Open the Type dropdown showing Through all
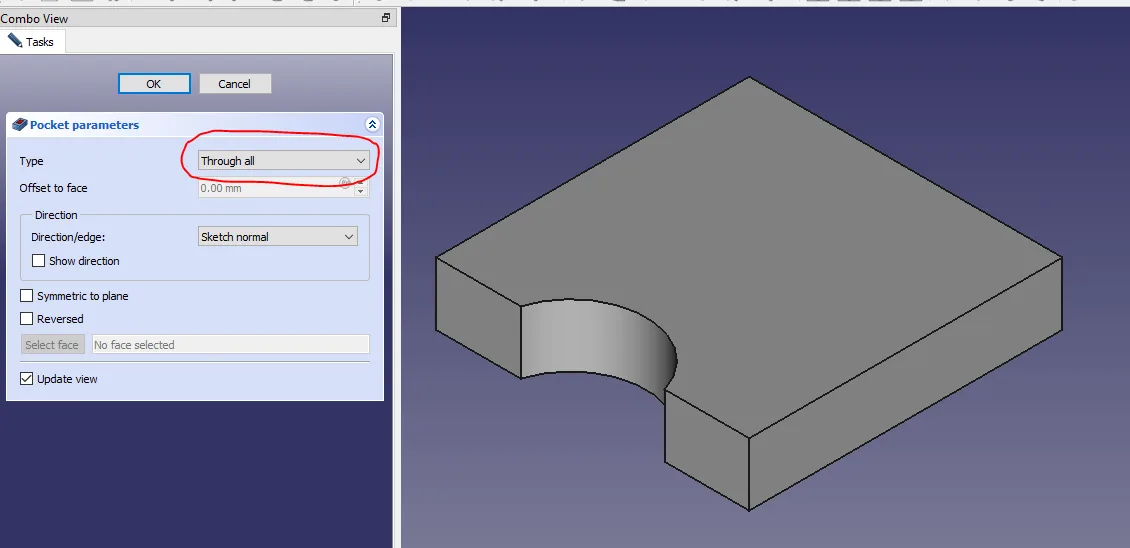 (284, 161)
